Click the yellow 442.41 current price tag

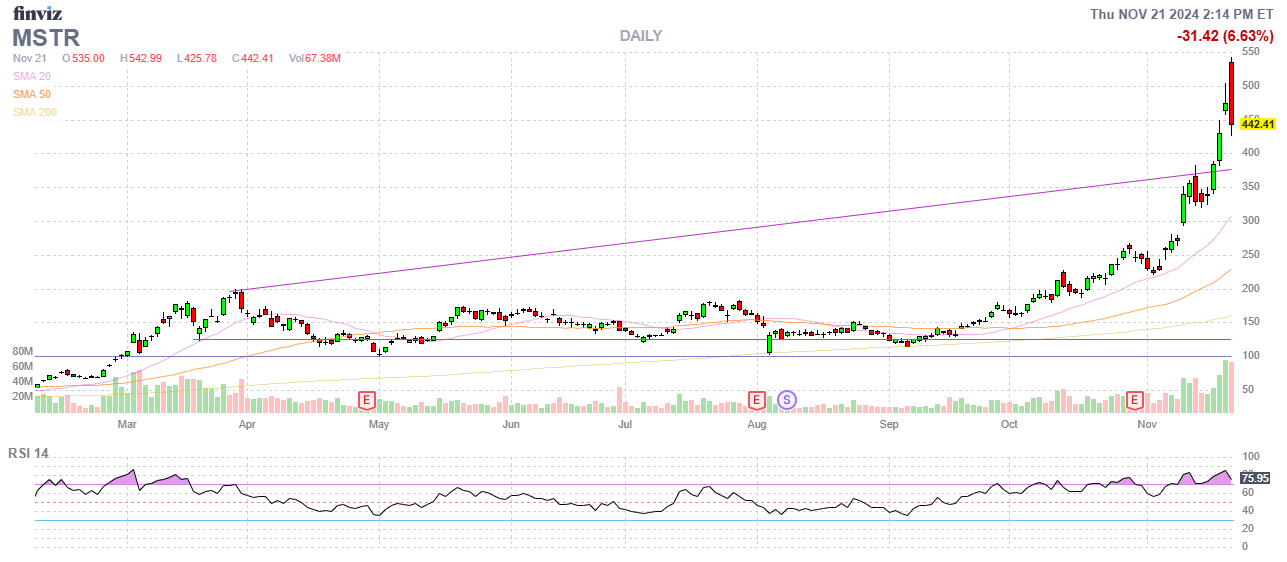click(1257, 124)
